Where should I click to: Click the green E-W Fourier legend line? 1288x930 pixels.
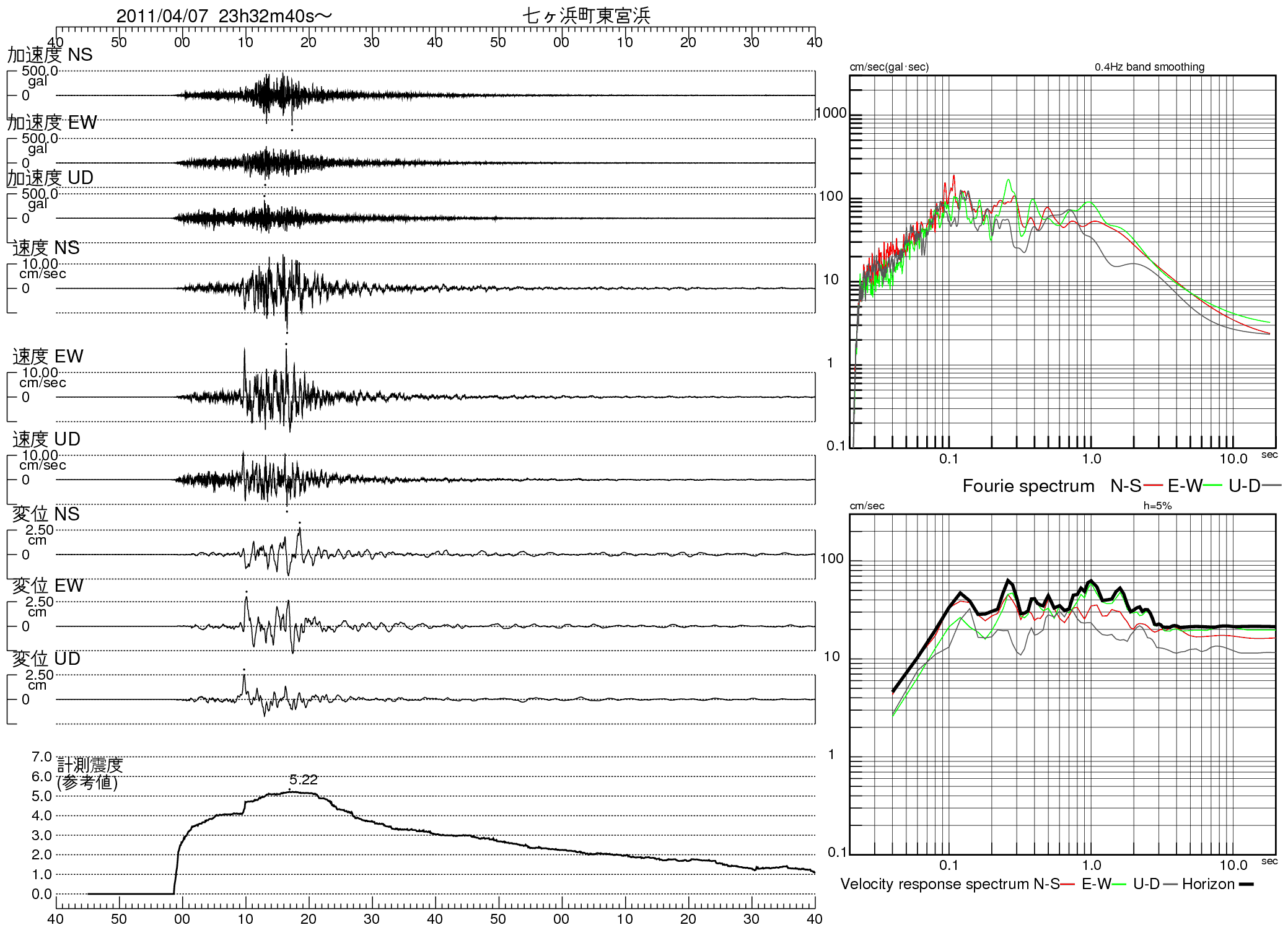pos(1213,485)
